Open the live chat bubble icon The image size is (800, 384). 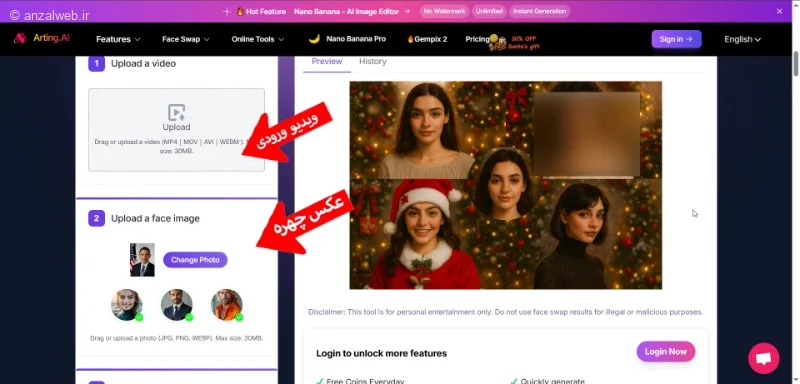763,359
